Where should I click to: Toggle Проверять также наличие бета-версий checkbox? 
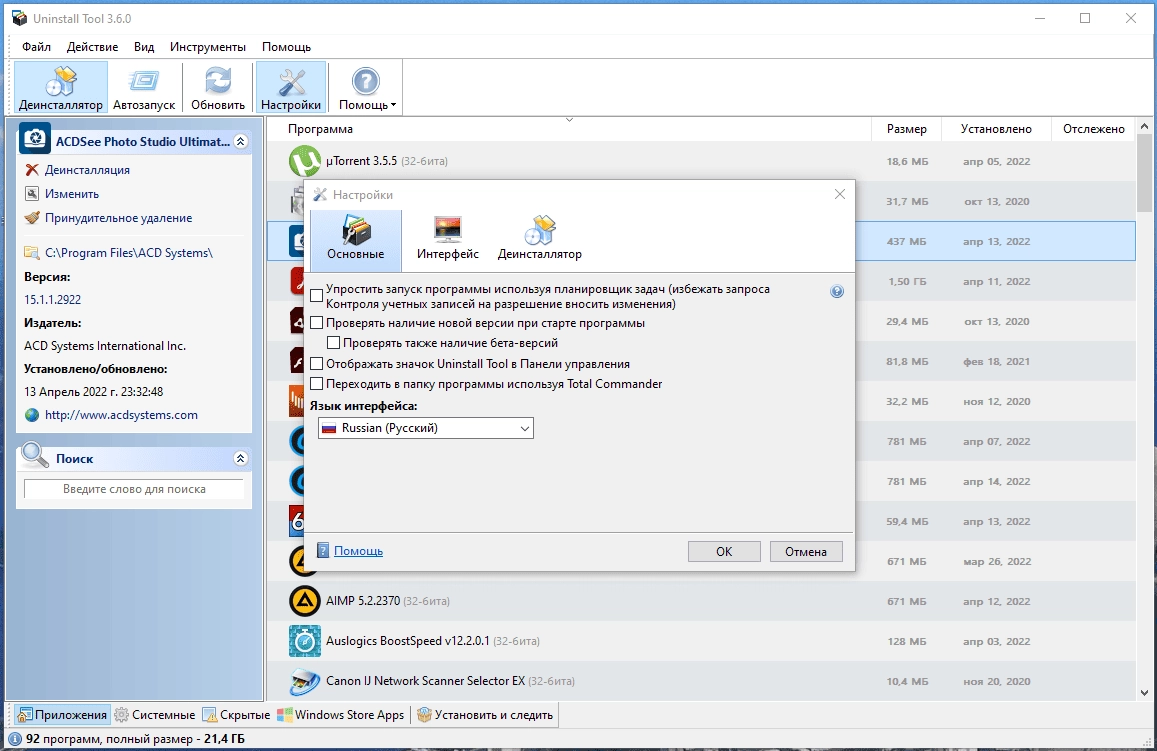(x=334, y=342)
